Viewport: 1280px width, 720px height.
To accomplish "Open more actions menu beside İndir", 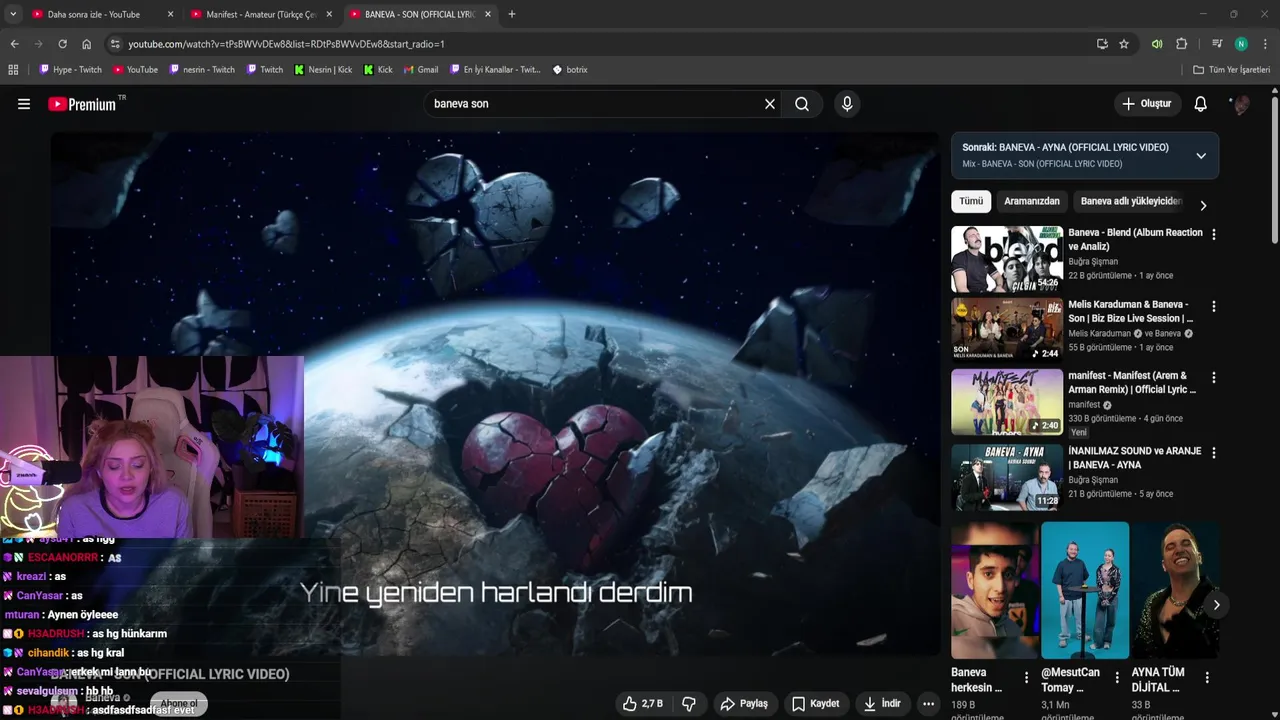I will coord(928,704).
